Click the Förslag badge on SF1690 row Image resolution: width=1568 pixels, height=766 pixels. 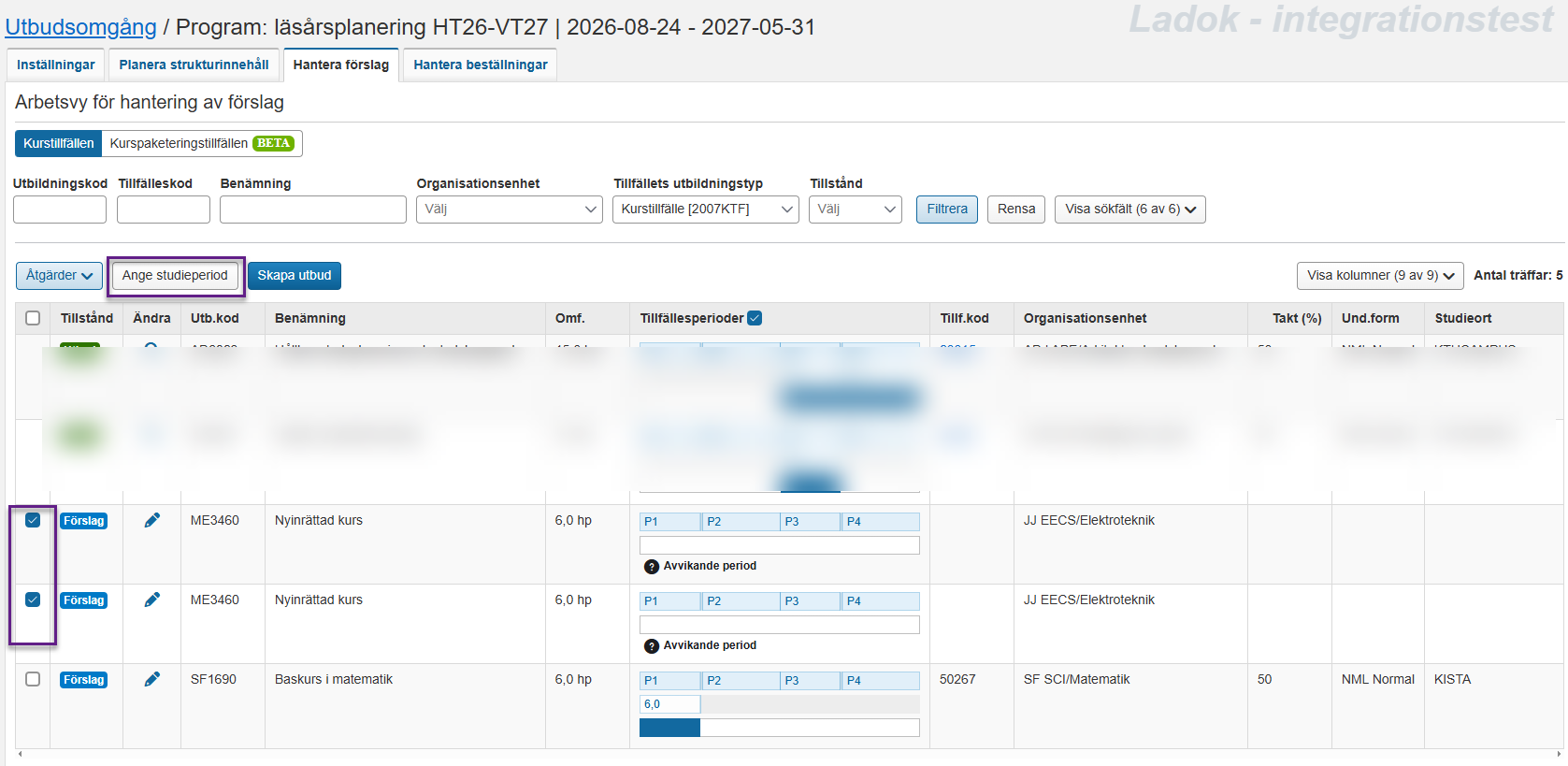click(x=84, y=680)
